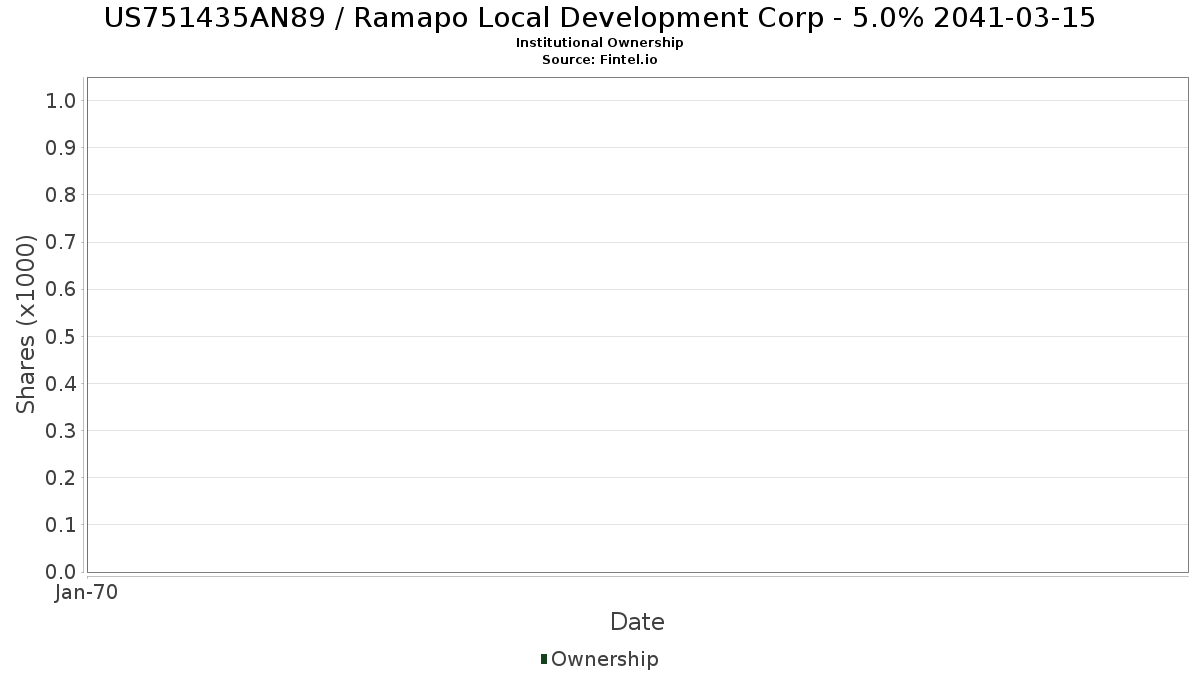Click the center of the empty plot area

(637, 325)
